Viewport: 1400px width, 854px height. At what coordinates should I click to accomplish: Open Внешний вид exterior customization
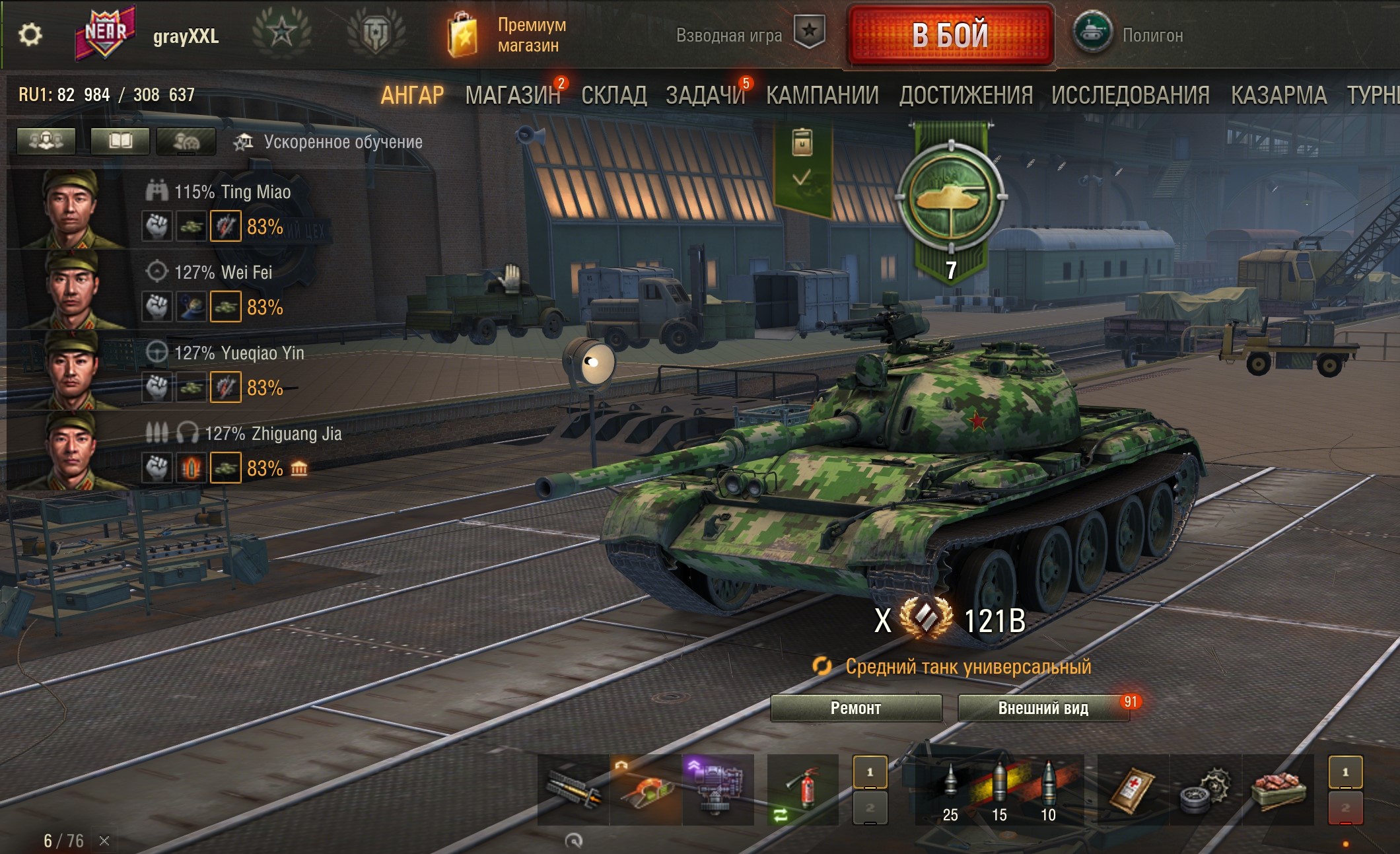pyautogui.click(x=1043, y=708)
